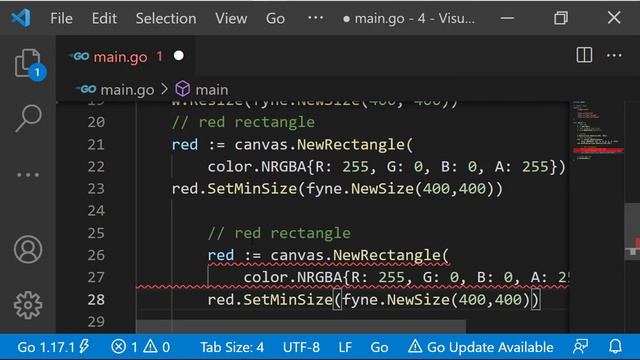
Task: Change the UTF-8 file encoding
Action: pyautogui.click(x=301, y=347)
